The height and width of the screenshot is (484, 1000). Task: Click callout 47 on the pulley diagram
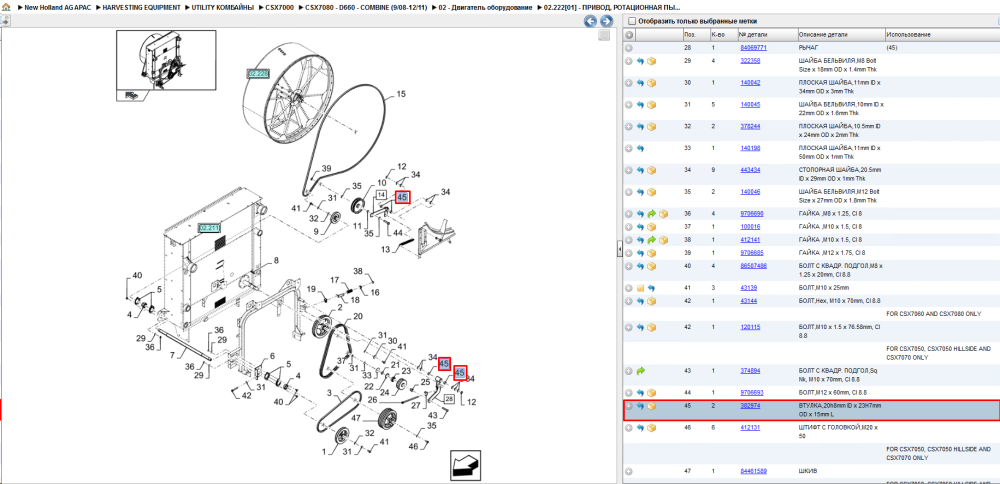click(x=357, y=418)
